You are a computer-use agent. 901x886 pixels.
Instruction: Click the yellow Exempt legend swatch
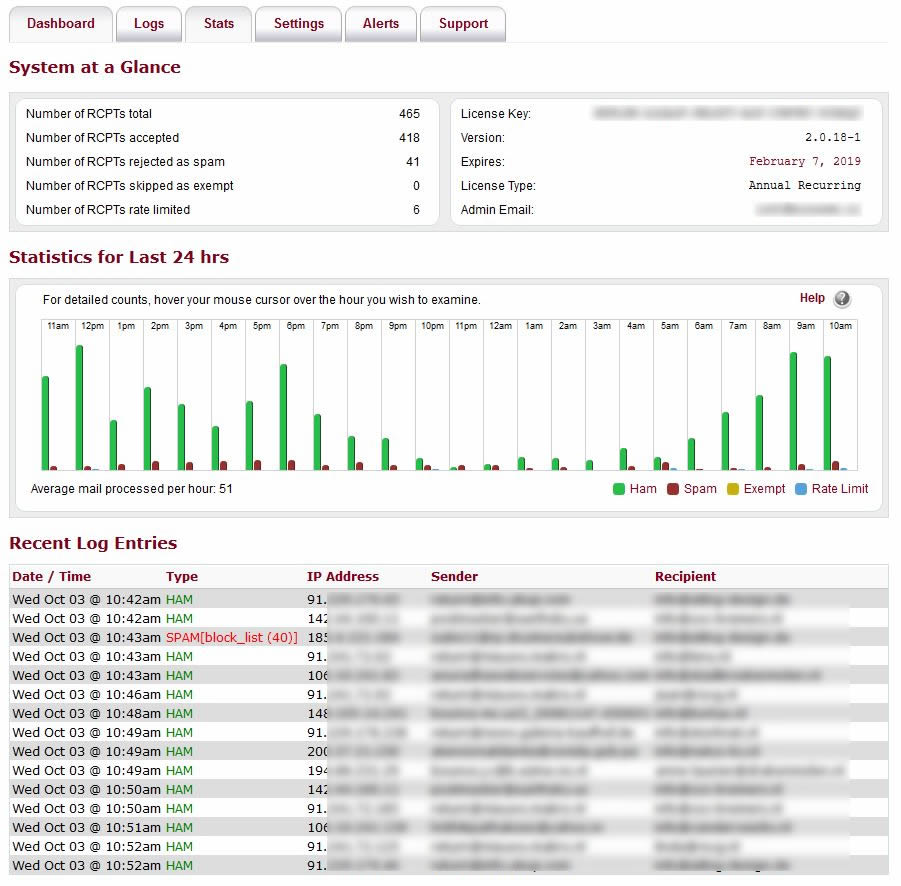tap(733, 489)
